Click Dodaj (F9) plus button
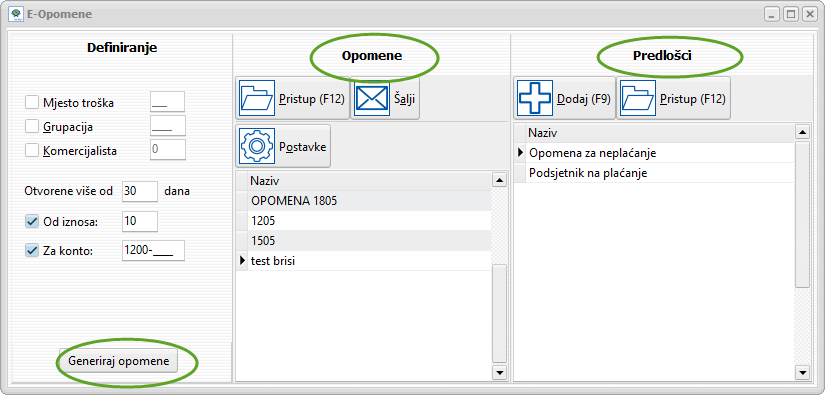 pyautogui.click(x=564, y=99)
